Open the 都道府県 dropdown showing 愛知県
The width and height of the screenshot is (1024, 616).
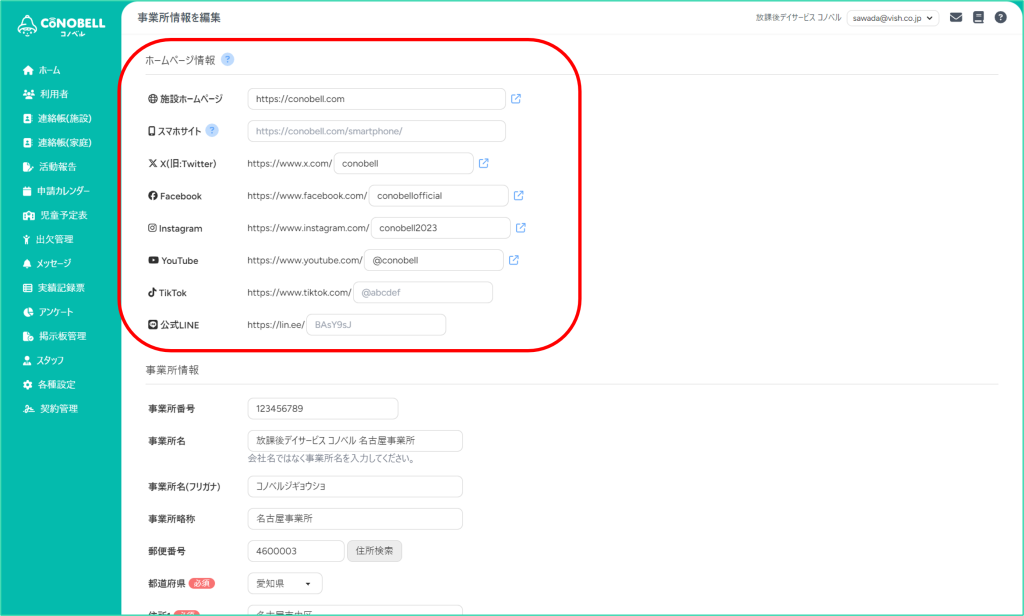(x=285, y=583)
